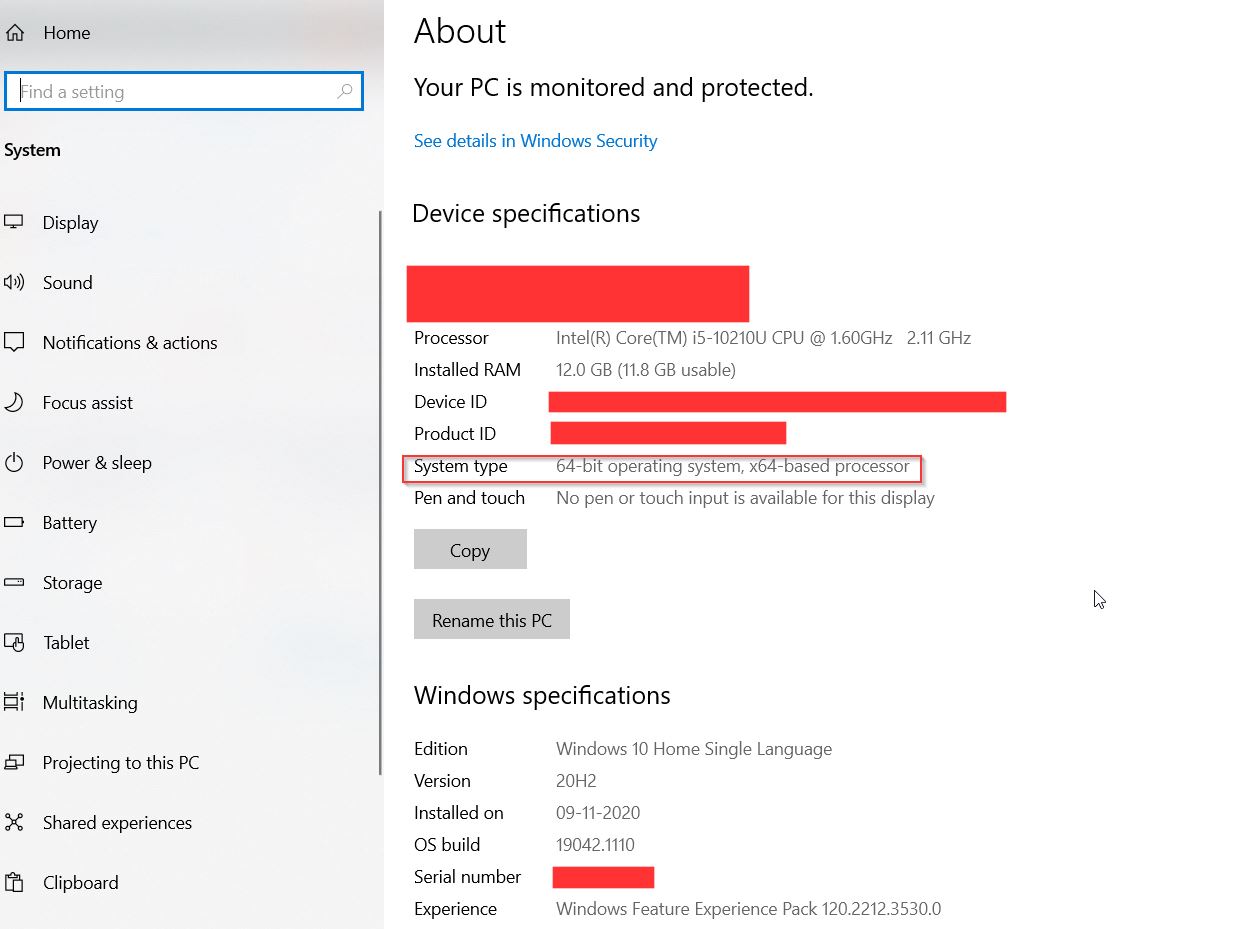Click the search magnifier icon
The width and height of the screenshot is (1252, 929).
tap(344, 92)
